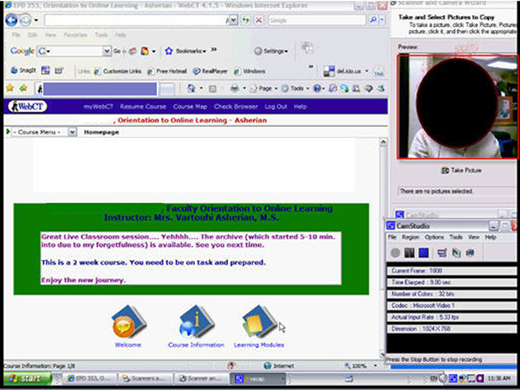Screen dimensions: 520x390
Task: Click Customize Links in Links bar
Action: pos(118,71)
